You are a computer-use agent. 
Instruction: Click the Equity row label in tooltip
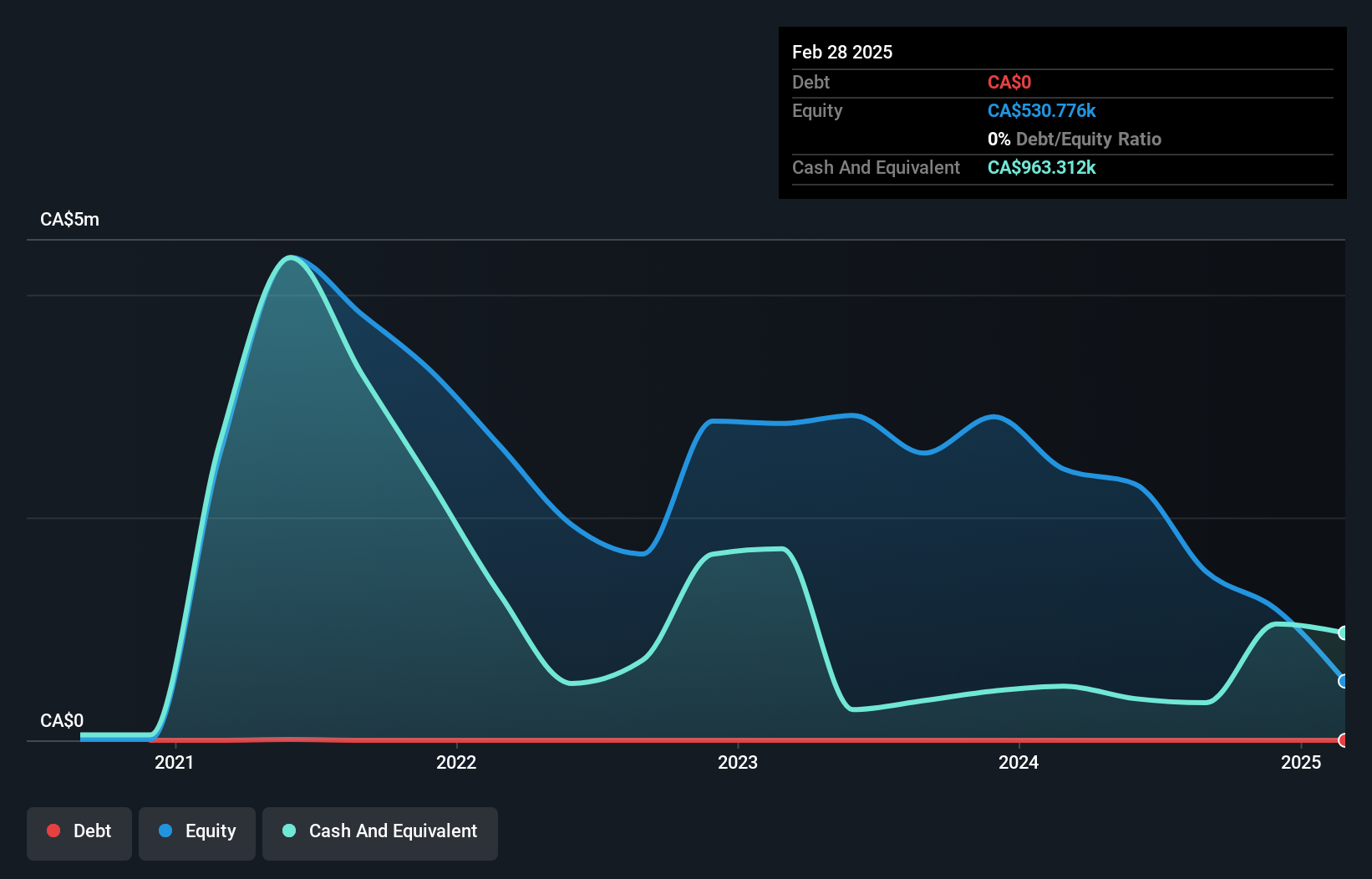(x=817, y=110)
